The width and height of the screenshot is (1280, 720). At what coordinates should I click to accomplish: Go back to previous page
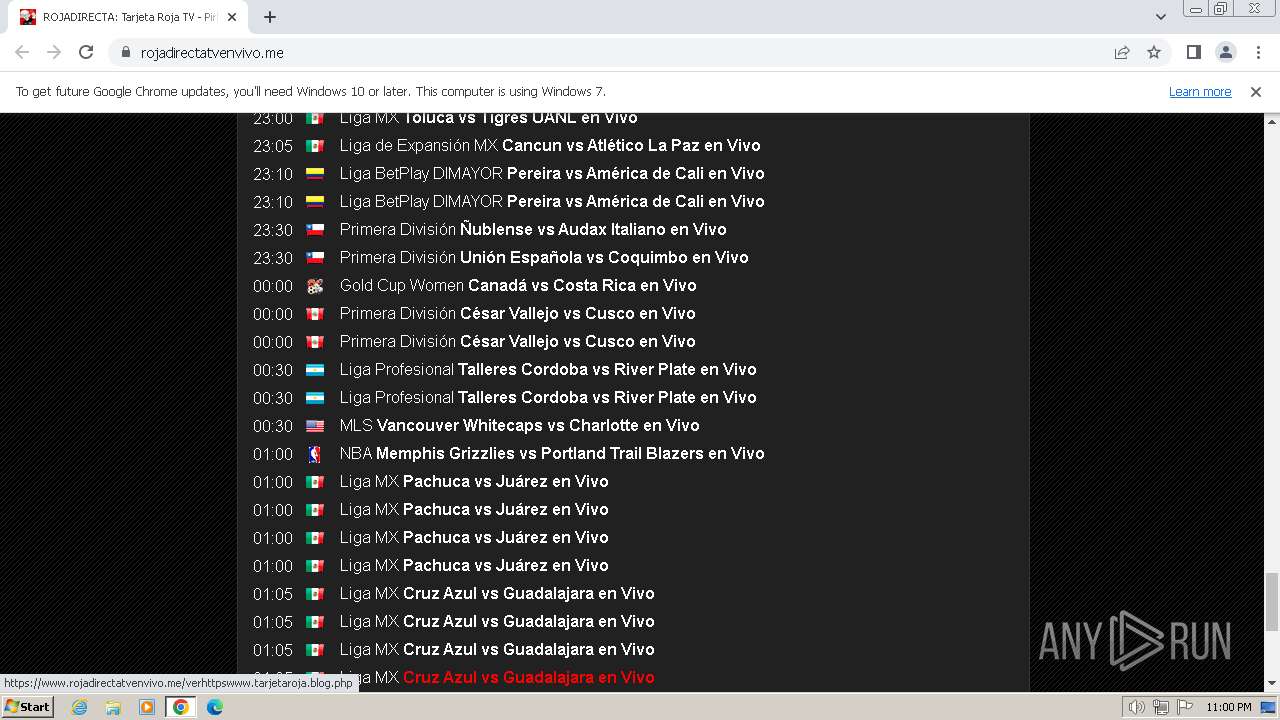(22, 52)
